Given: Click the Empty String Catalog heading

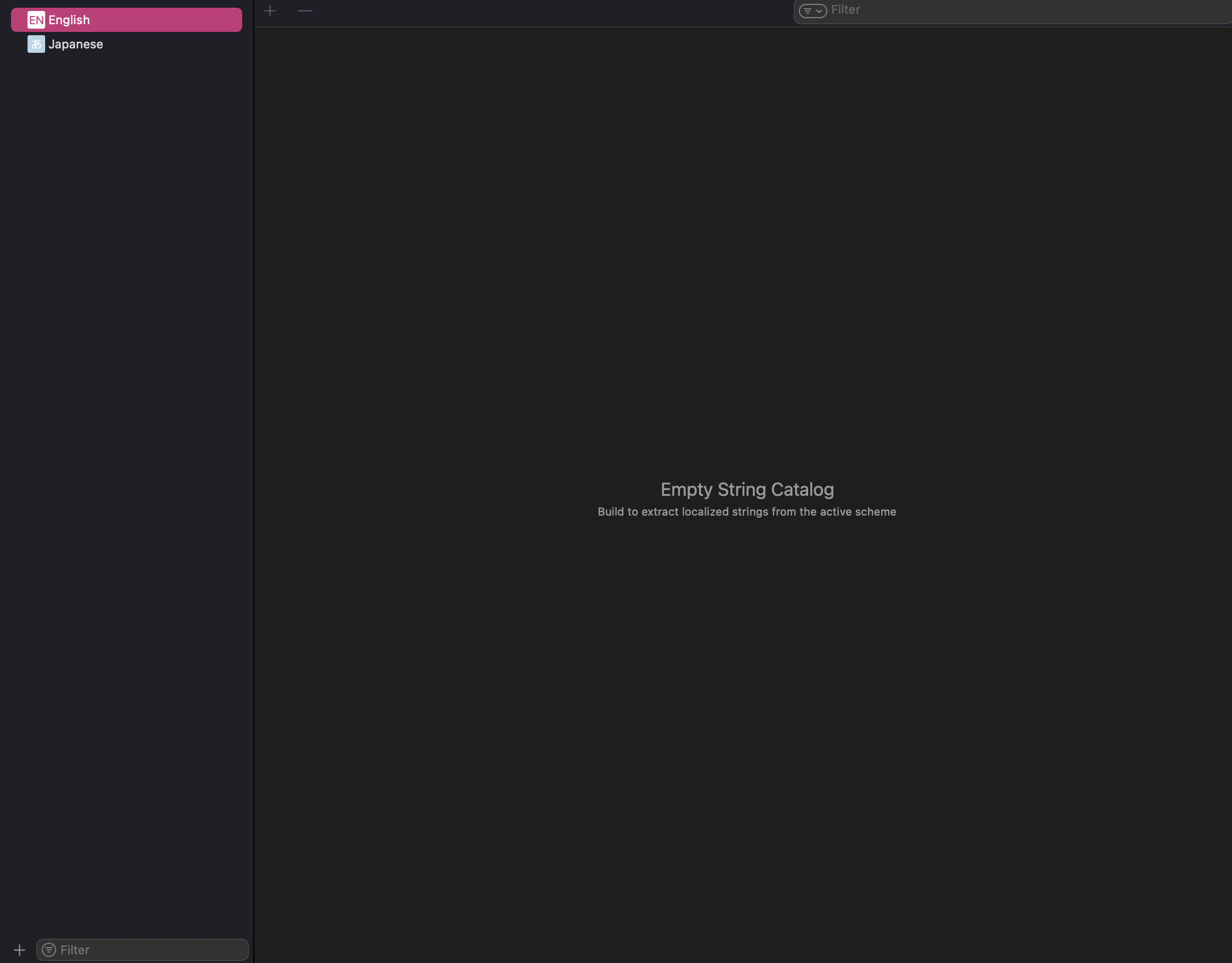Looking at the screenshot, I should tap(747, 489).
